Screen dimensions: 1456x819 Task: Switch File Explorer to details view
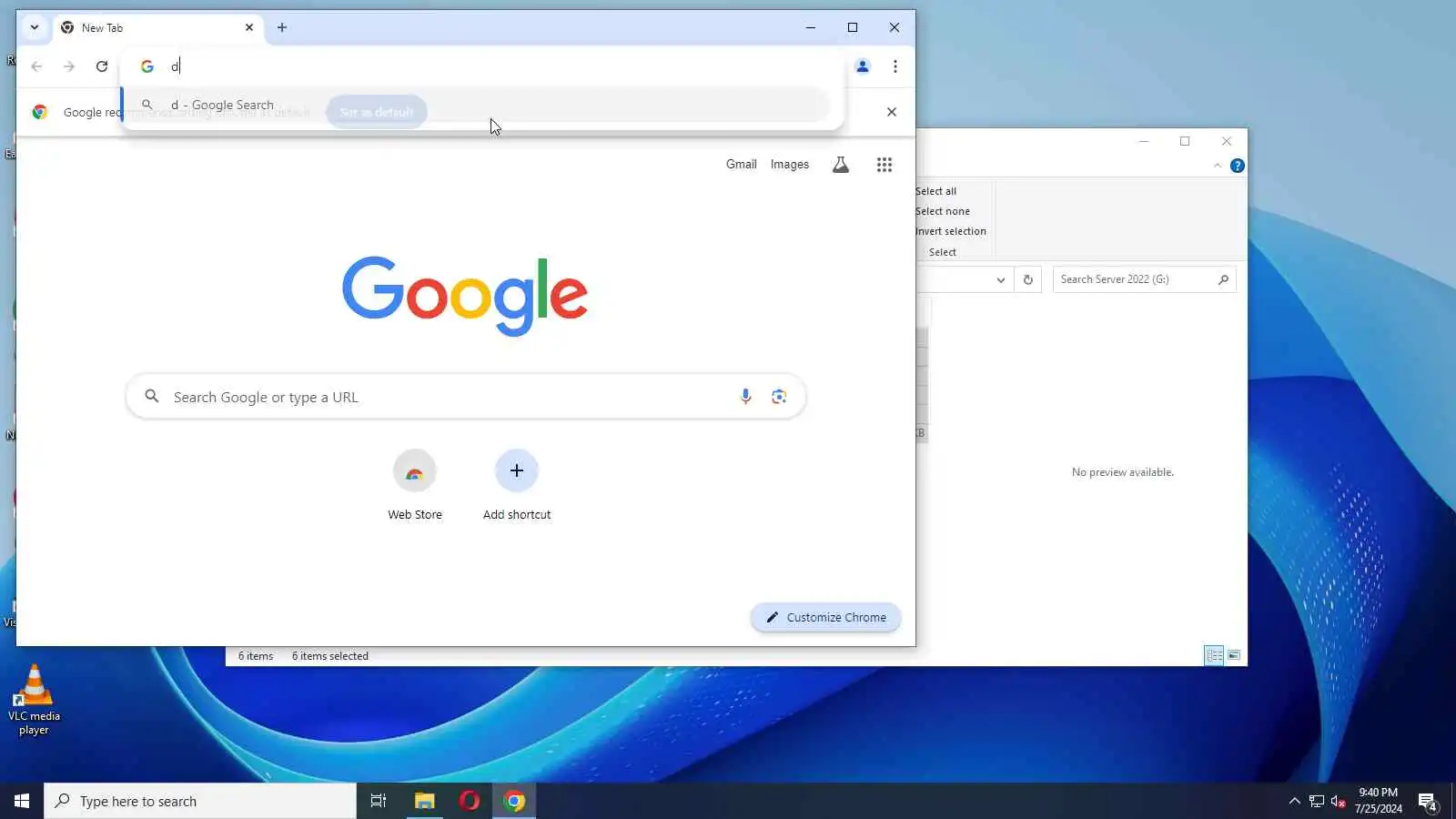coord(1214,655)
